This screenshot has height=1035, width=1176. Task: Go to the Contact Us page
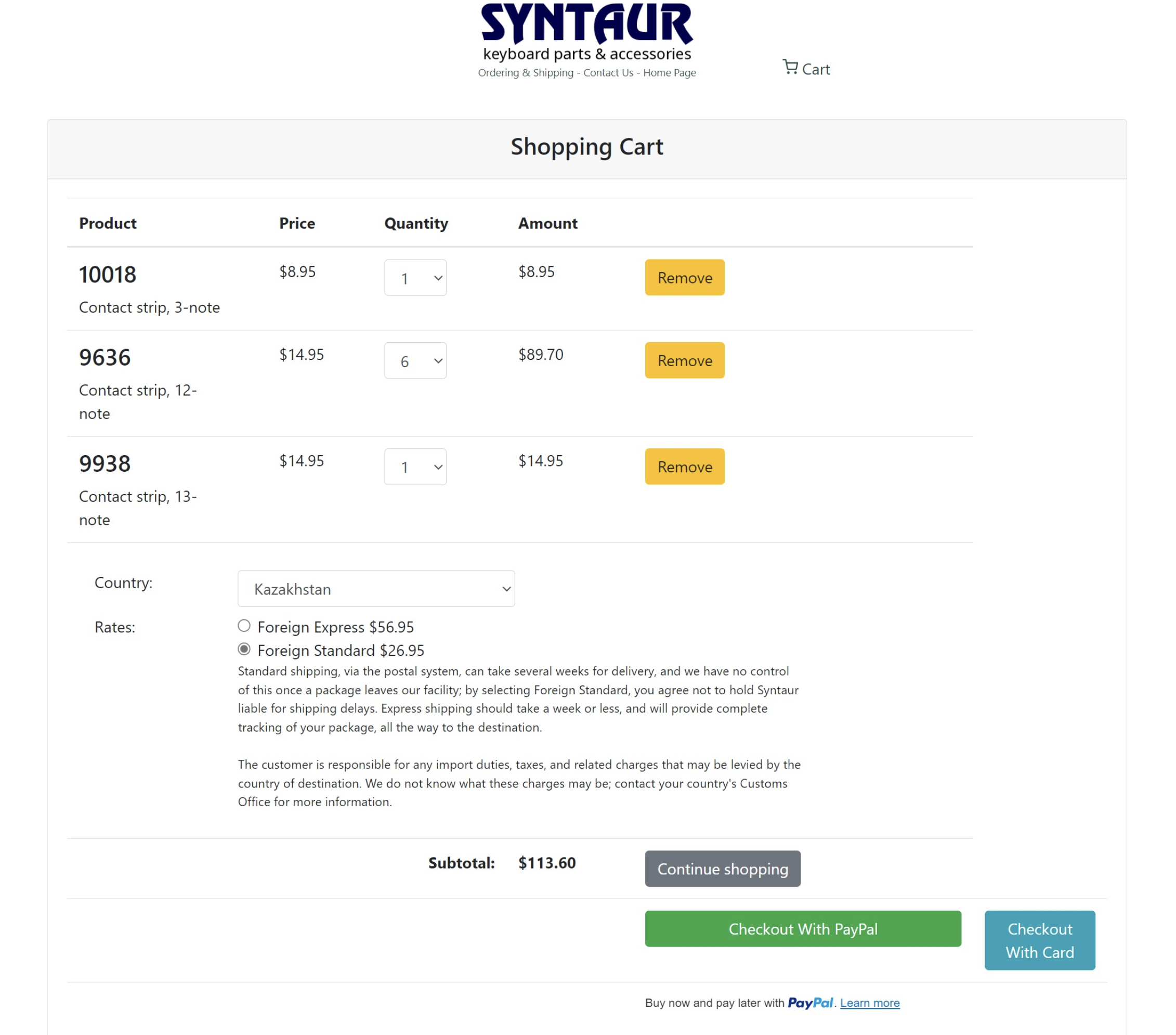coord(608,73)
